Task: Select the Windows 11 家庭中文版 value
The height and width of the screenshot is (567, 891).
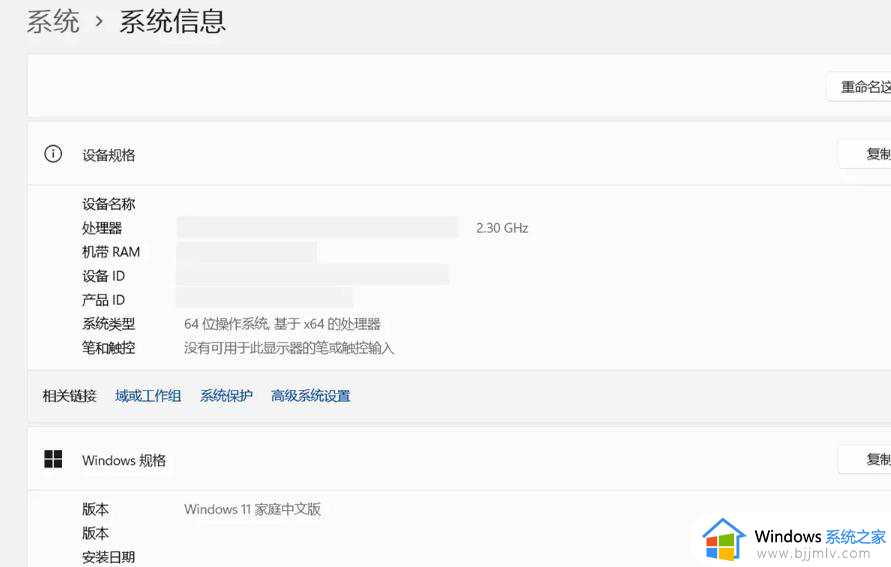Action: [252, 509]
